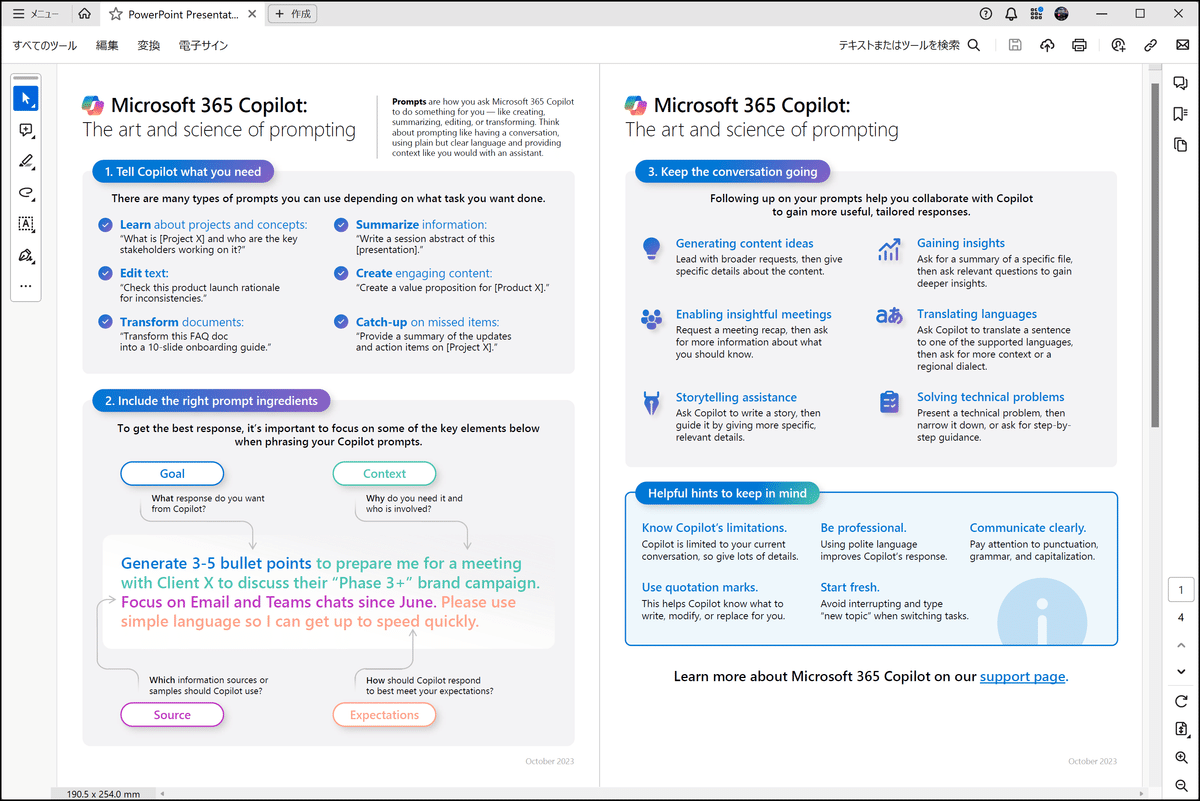Viewport: 1200px width, 801px height.
Task: Click the Expectations pill label
Action: click(x=384, y=715)
